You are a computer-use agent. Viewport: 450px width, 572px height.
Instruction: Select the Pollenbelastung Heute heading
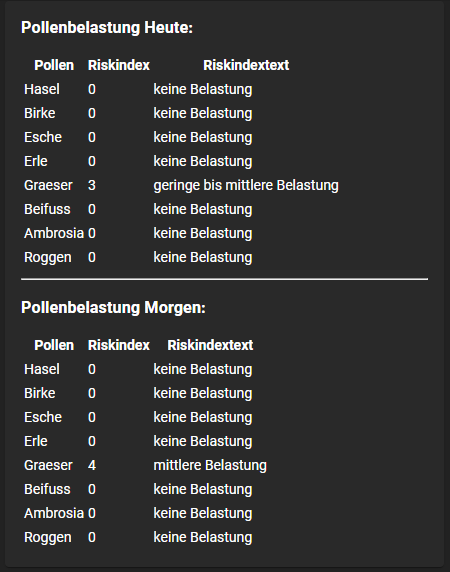(x=107, y=28)
